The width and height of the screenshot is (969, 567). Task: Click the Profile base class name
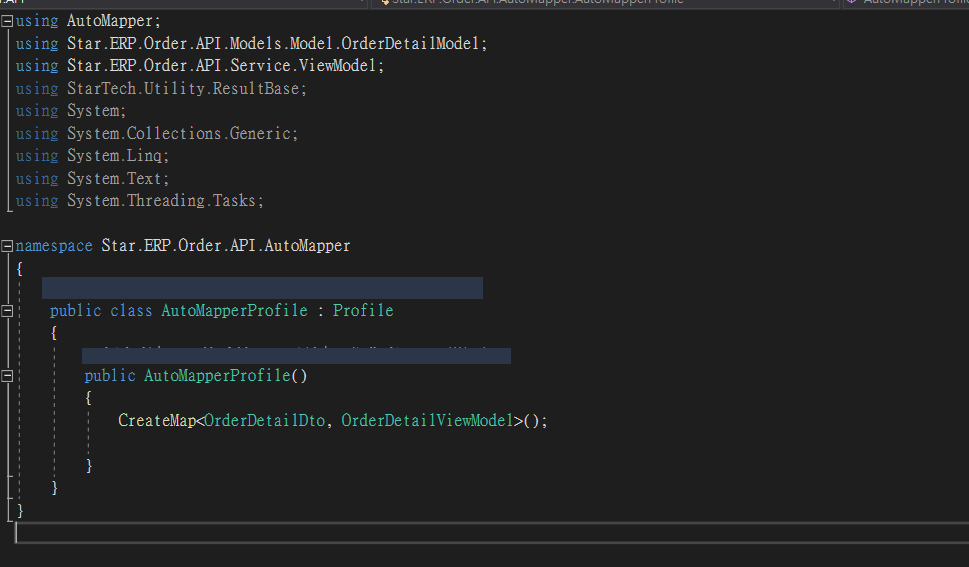[363, 311]
